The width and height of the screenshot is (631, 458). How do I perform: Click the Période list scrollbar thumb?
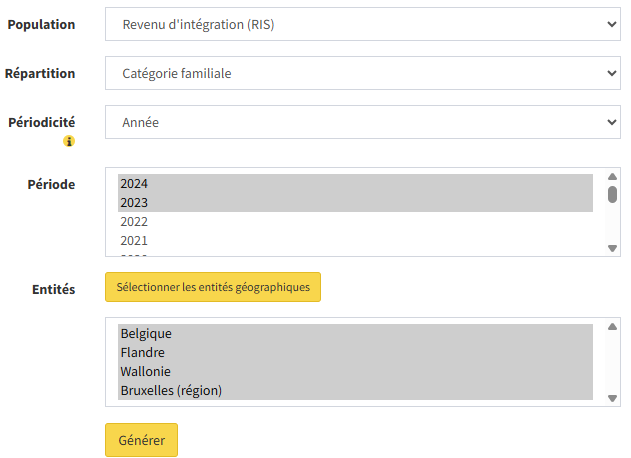[x=612, y=194]
